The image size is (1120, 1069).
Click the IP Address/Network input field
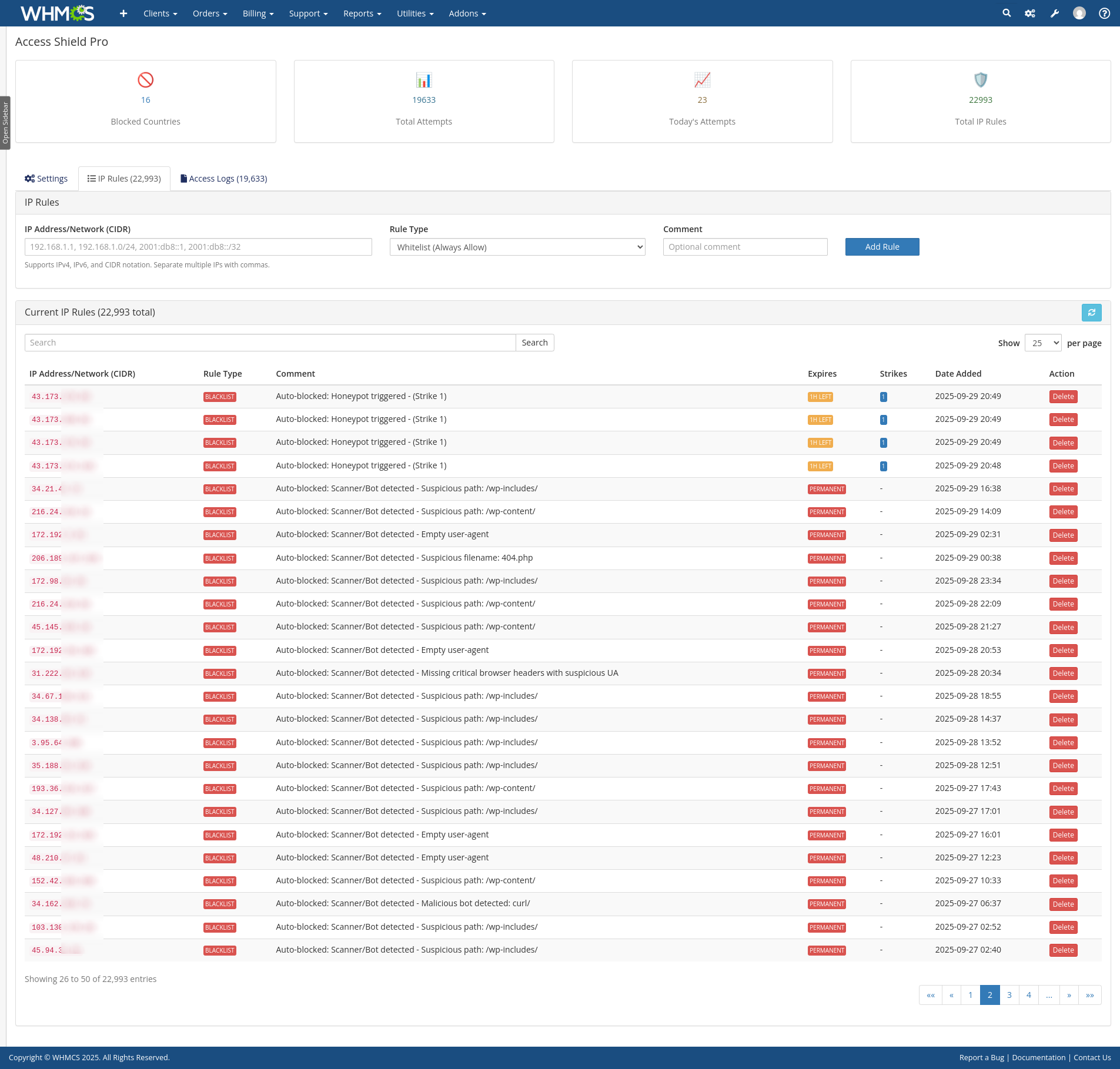coord(198,247)
